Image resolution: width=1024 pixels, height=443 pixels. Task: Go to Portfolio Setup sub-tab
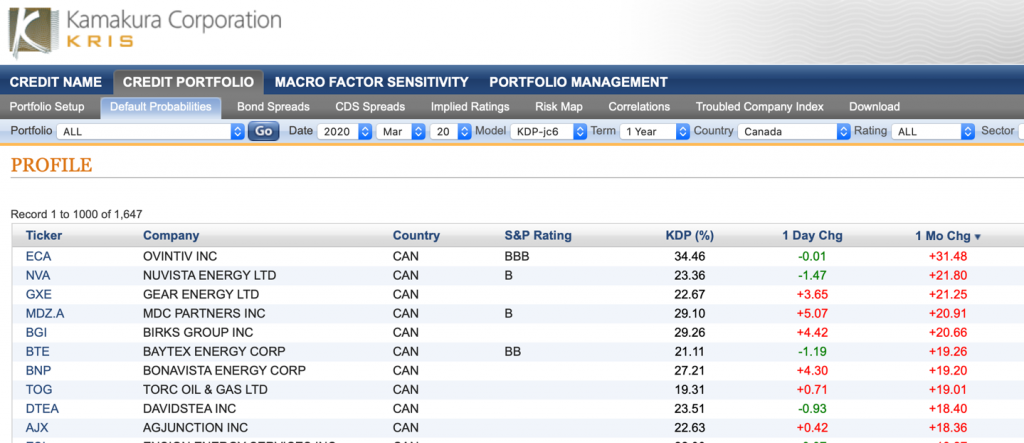coord(47,107)
